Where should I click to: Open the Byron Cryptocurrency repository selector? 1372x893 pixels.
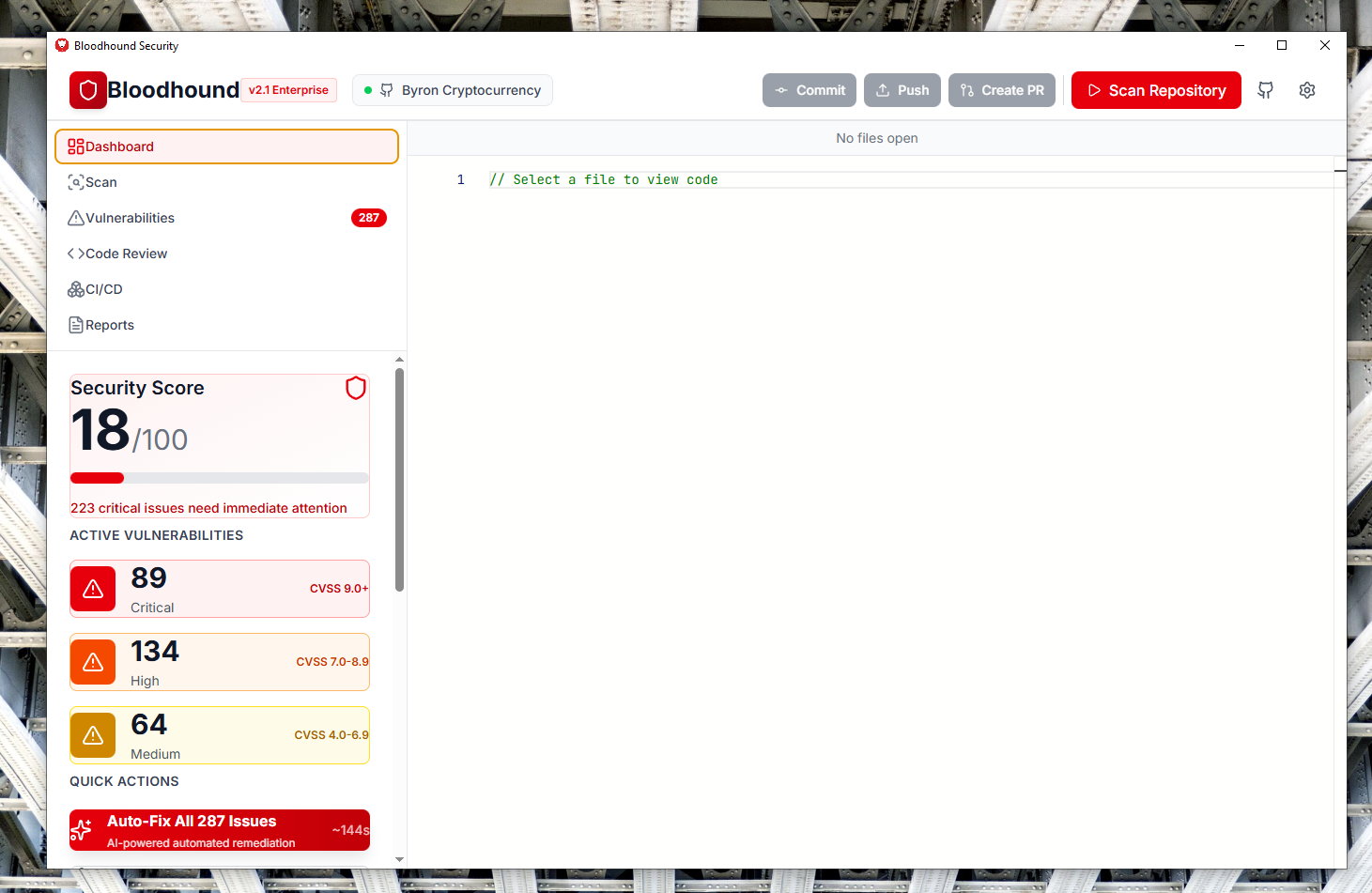click(453, 90)
